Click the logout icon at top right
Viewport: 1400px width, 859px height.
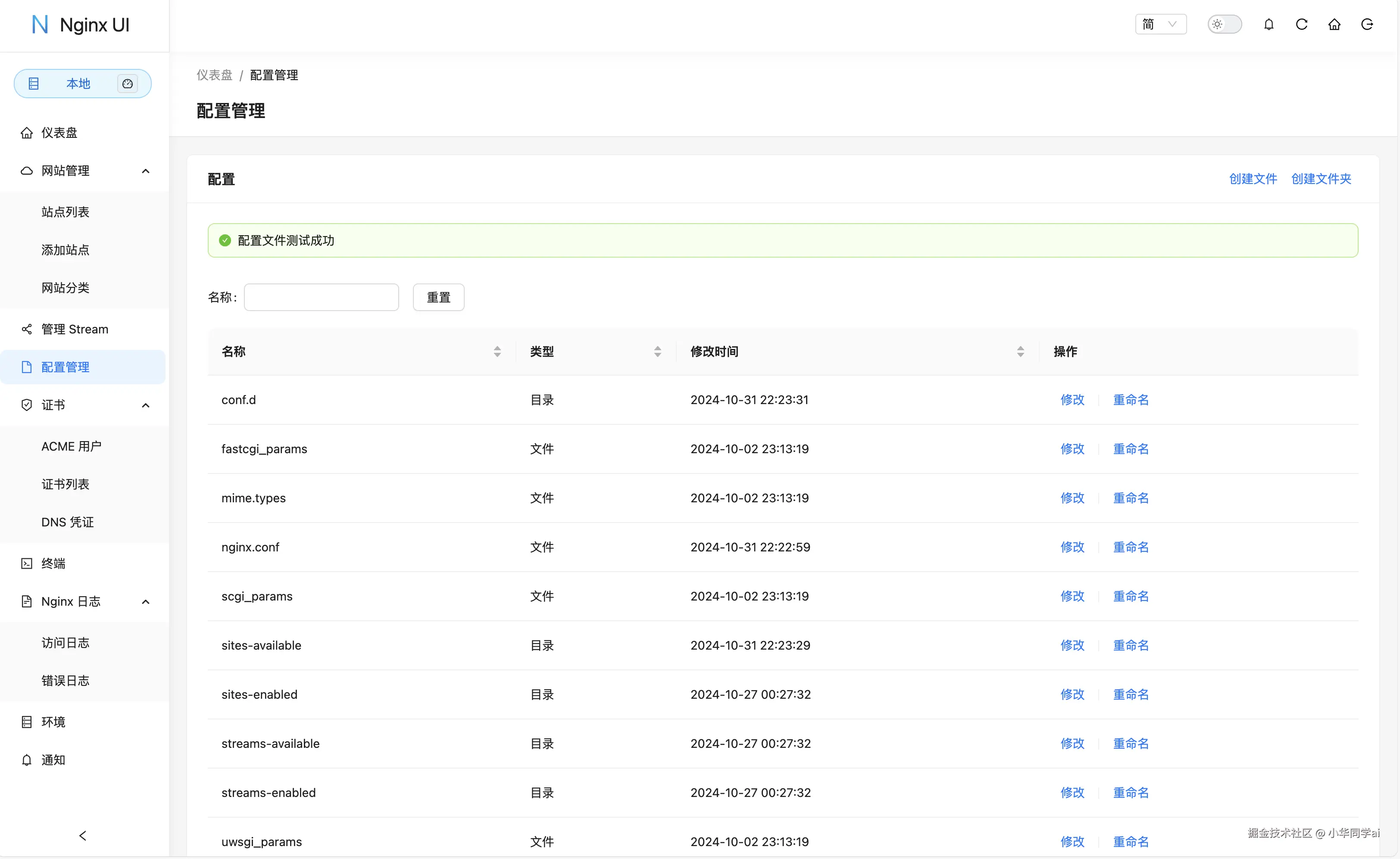pos(1366,25)
